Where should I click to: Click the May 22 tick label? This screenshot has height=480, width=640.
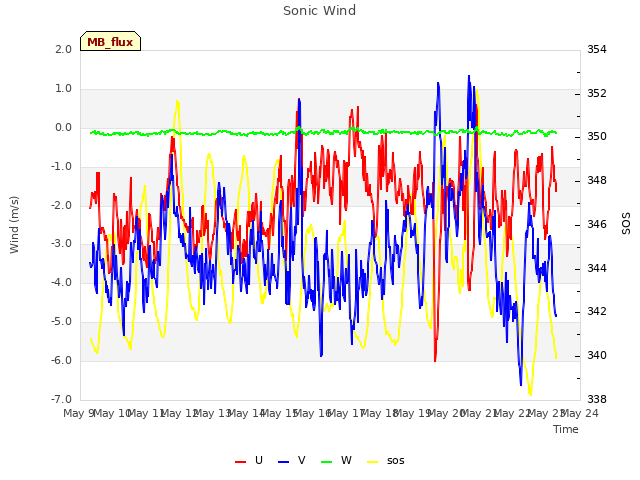point(513,413)
